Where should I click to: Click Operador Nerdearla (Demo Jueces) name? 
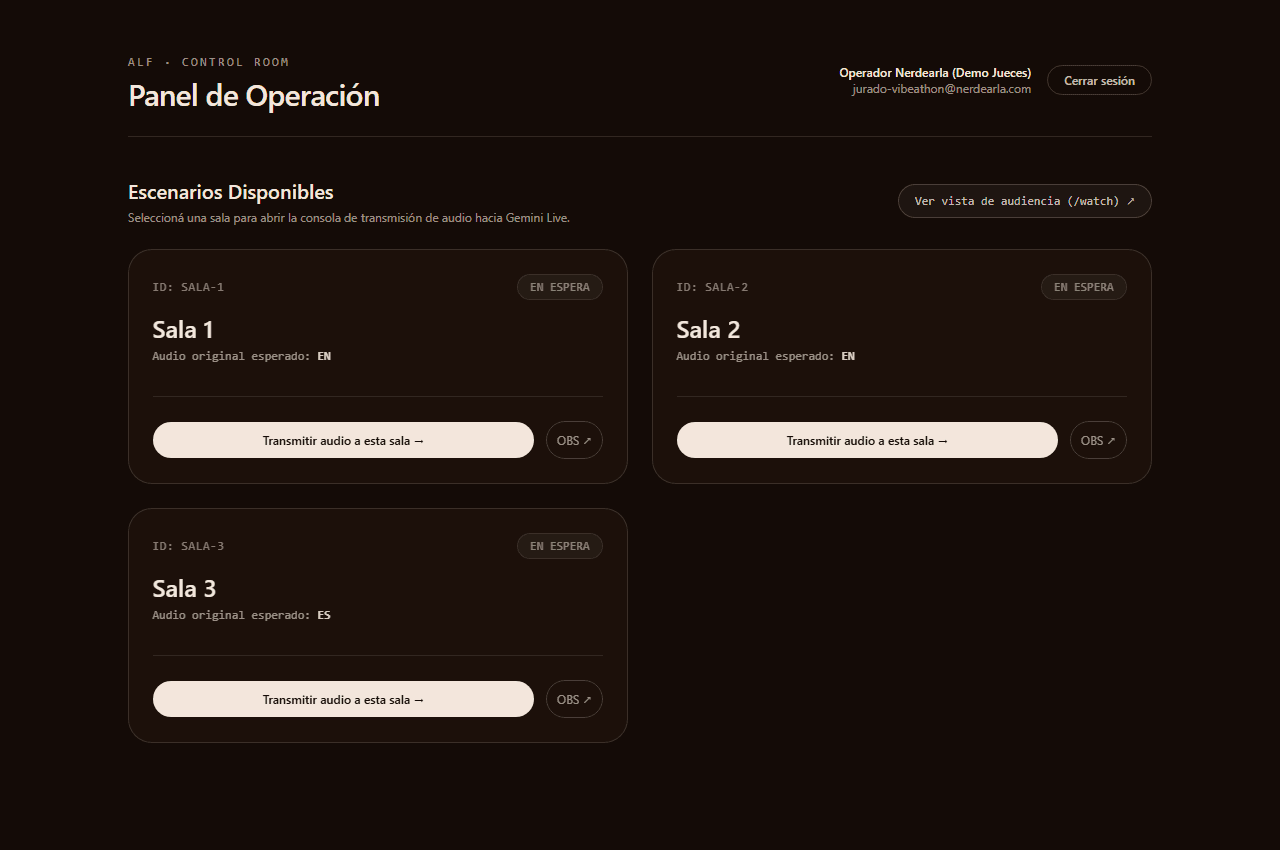coord(935,73)
